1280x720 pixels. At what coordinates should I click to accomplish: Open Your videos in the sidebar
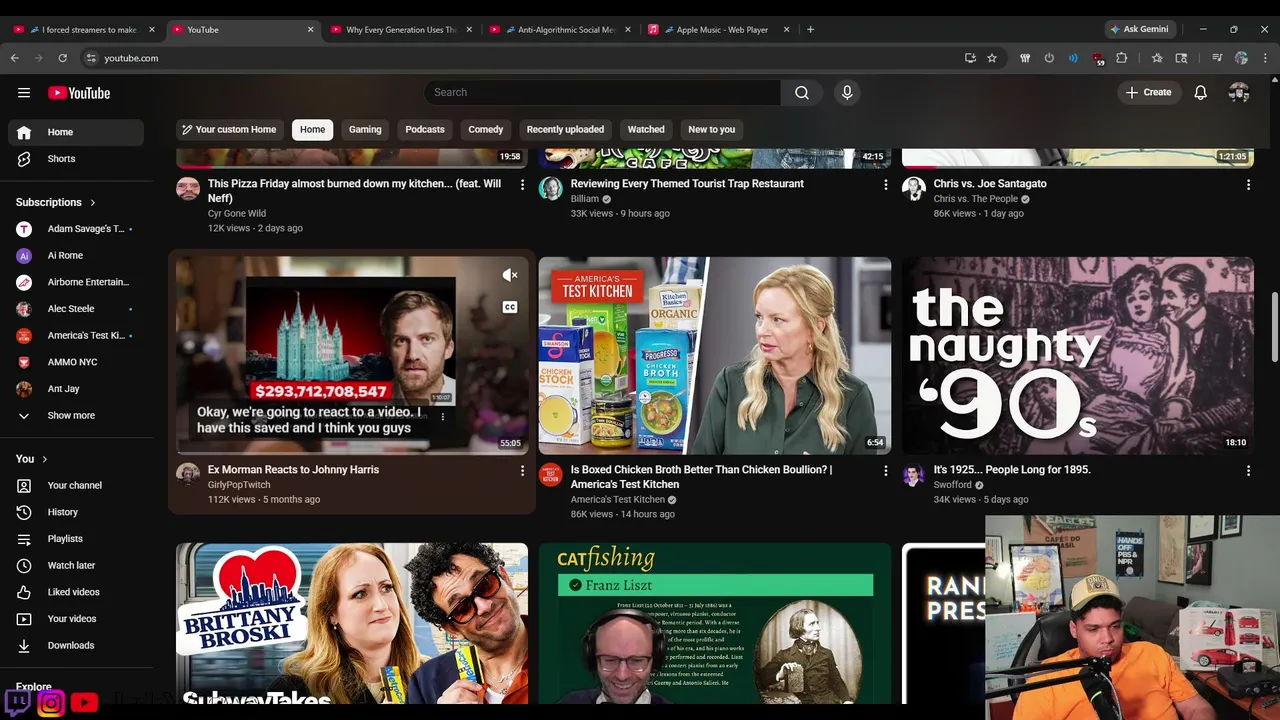tap(76, 619)
